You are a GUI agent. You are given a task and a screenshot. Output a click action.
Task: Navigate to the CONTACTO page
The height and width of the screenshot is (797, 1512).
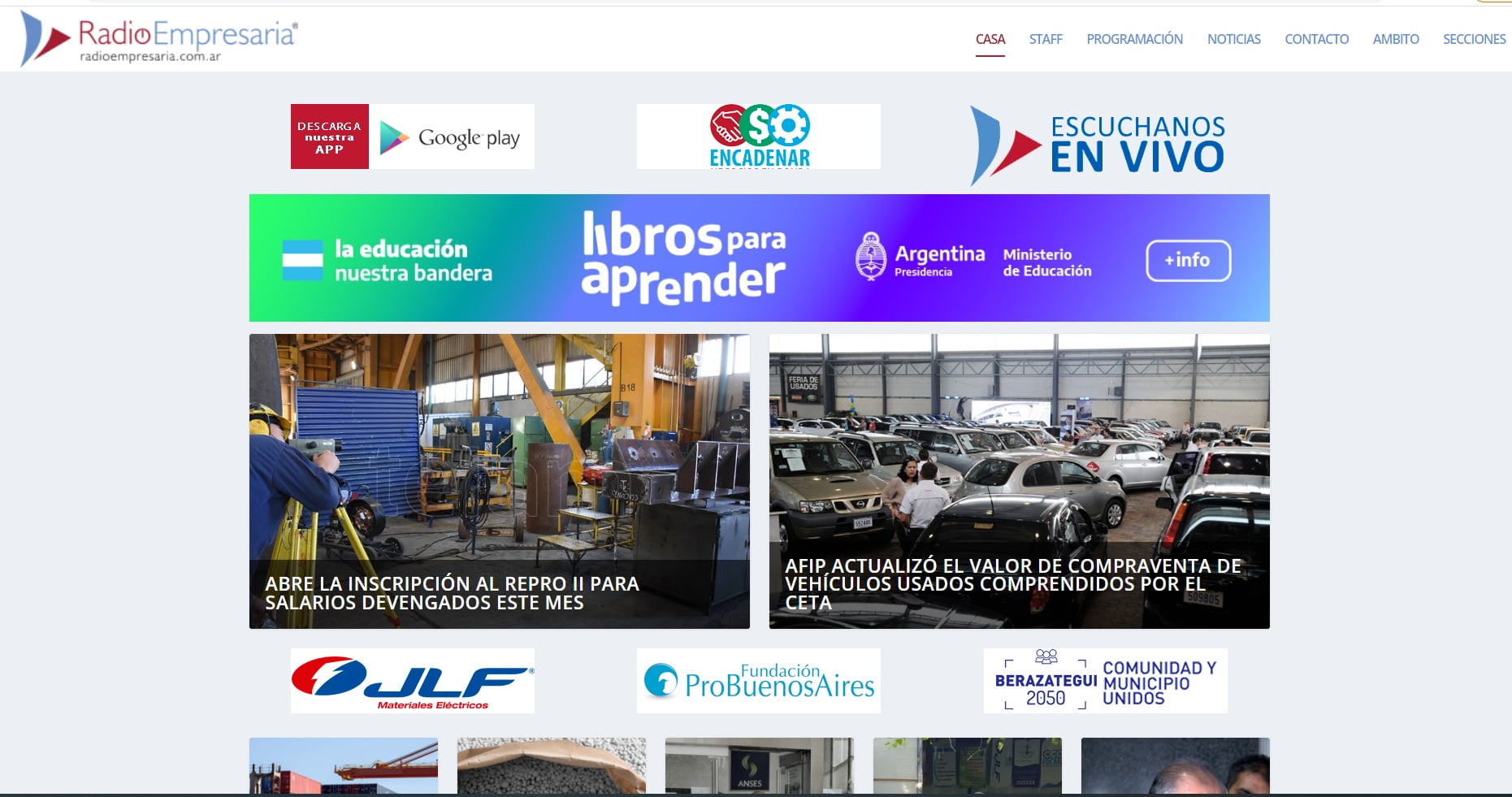[x=1316, y=39]
